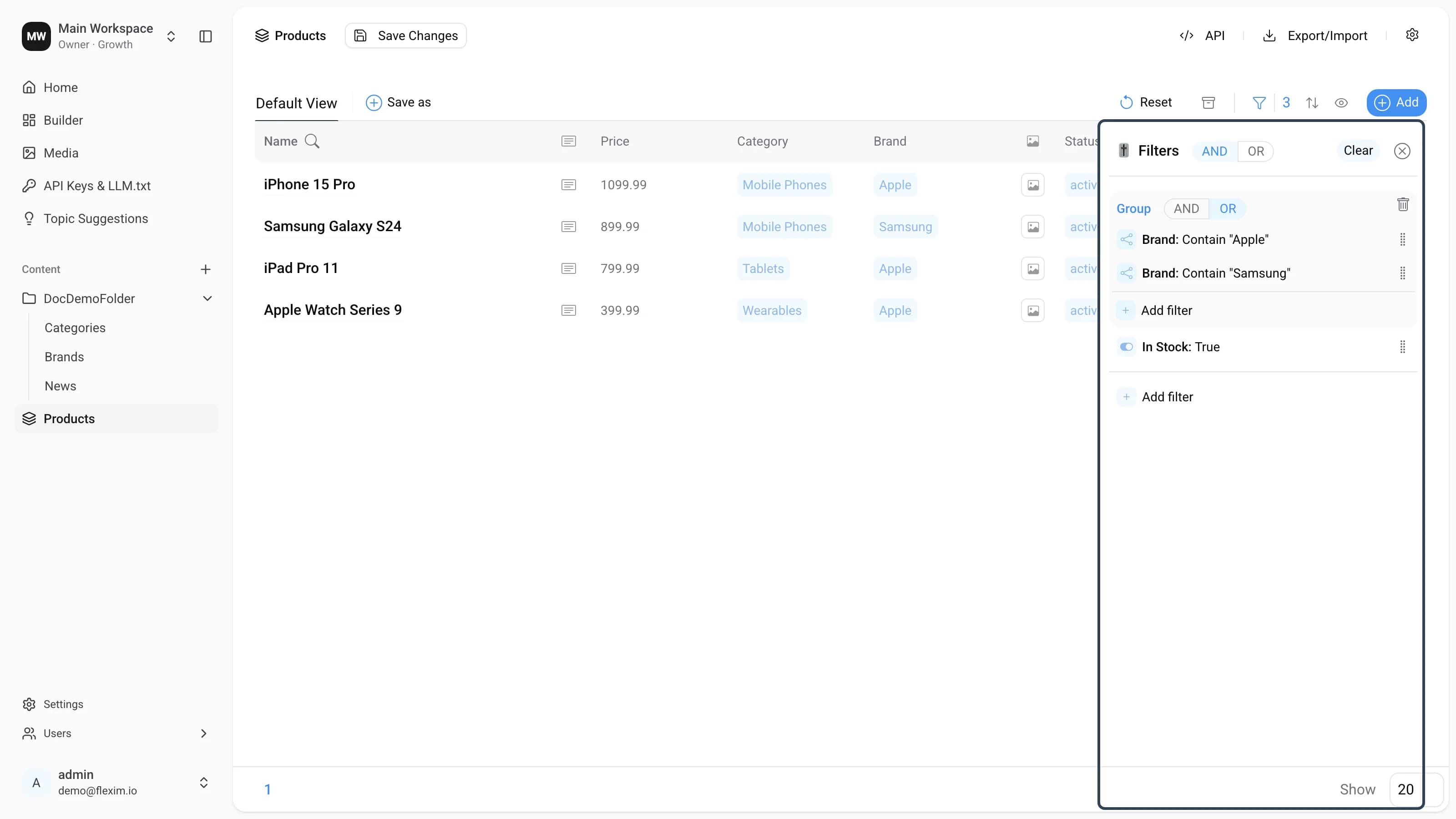Clear all filters

click(1358, 151)
